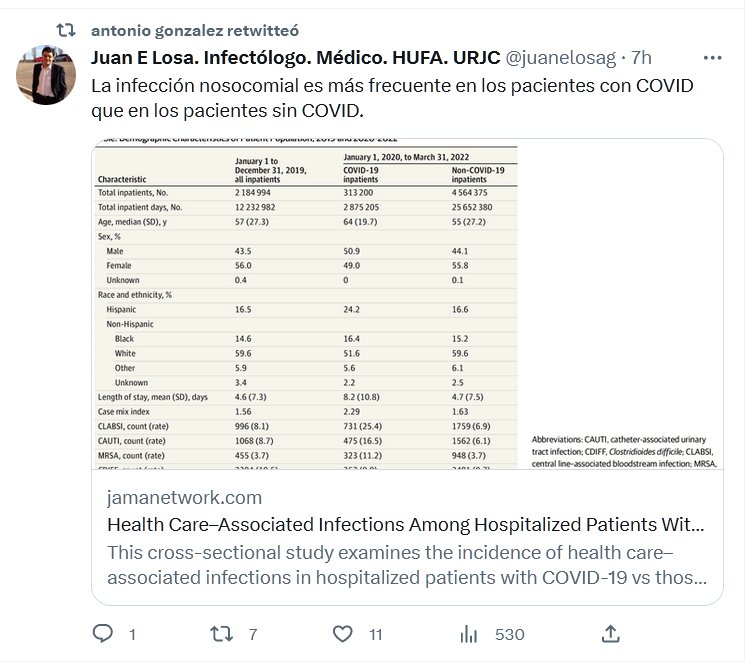752x662 pixels.
Task: Click the reply count of 1
Action: click(132, 634)
